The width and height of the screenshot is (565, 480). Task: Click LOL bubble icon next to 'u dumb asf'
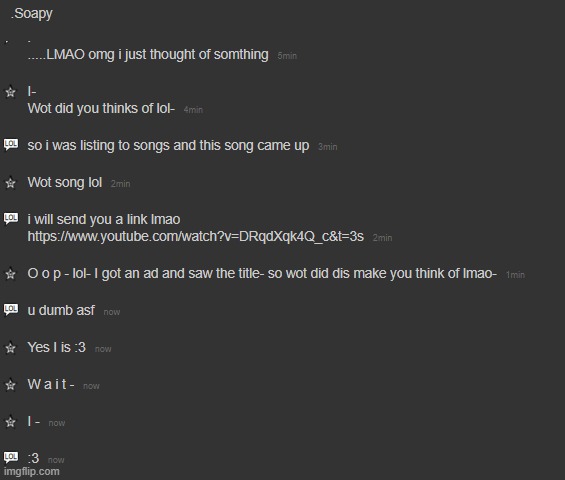point(11,310)
